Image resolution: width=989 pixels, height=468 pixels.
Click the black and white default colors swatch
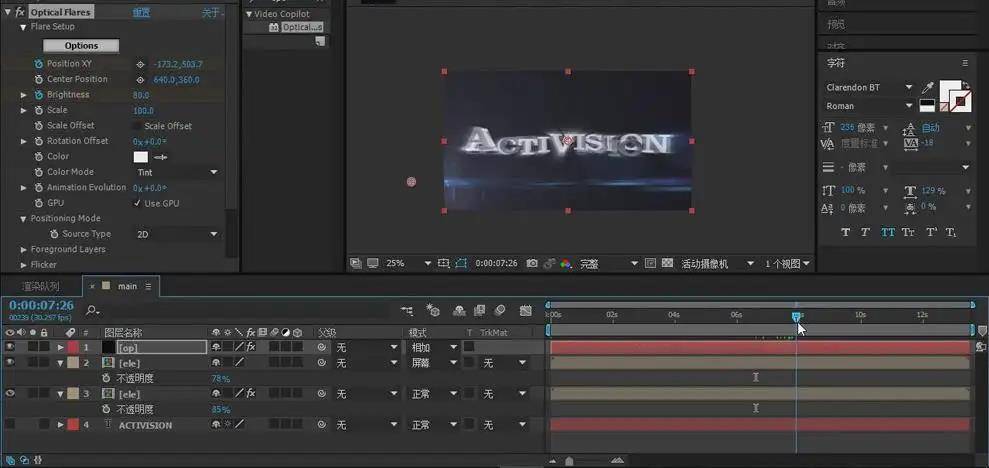(x=927, y=106)
